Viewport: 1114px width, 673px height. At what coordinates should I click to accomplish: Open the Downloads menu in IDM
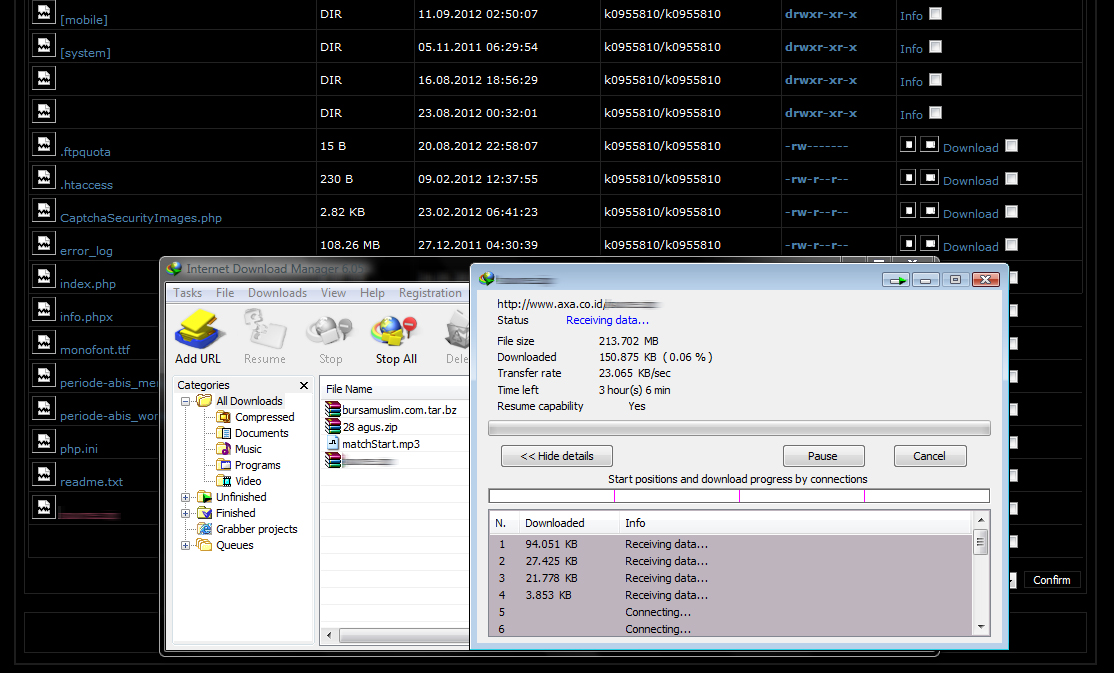(x=278, y=293)
